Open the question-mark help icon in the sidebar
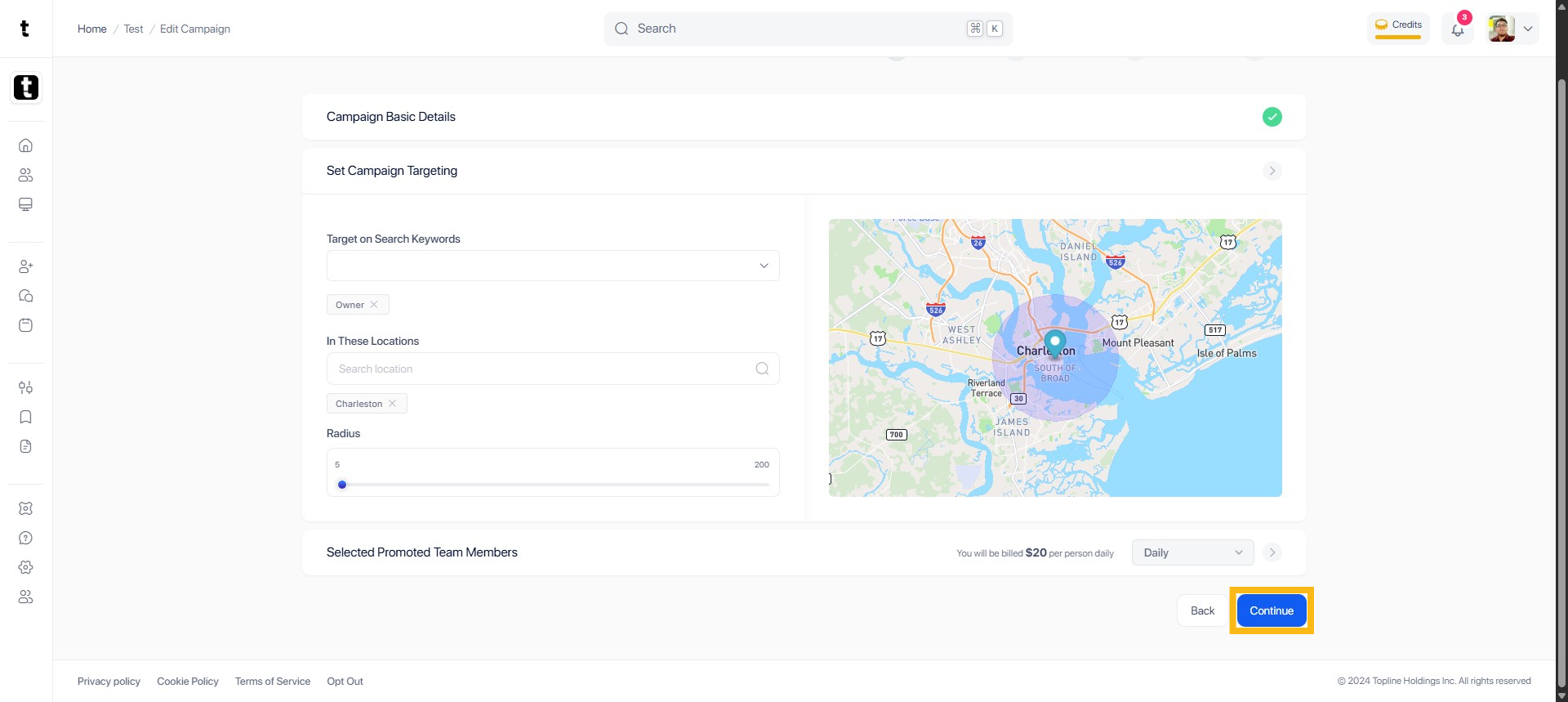1568x702 pixels. [x=25, y=538]
